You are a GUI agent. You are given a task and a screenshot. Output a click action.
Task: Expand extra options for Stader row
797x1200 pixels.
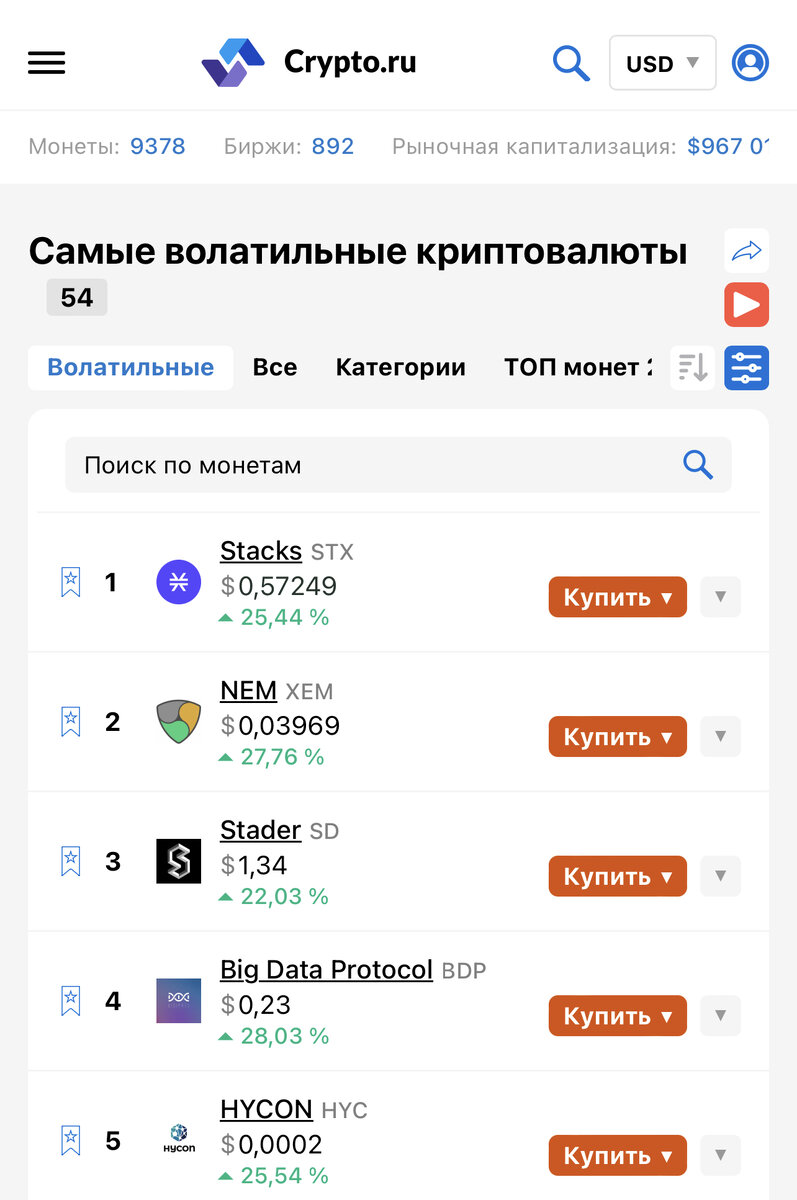pos(720,876)
